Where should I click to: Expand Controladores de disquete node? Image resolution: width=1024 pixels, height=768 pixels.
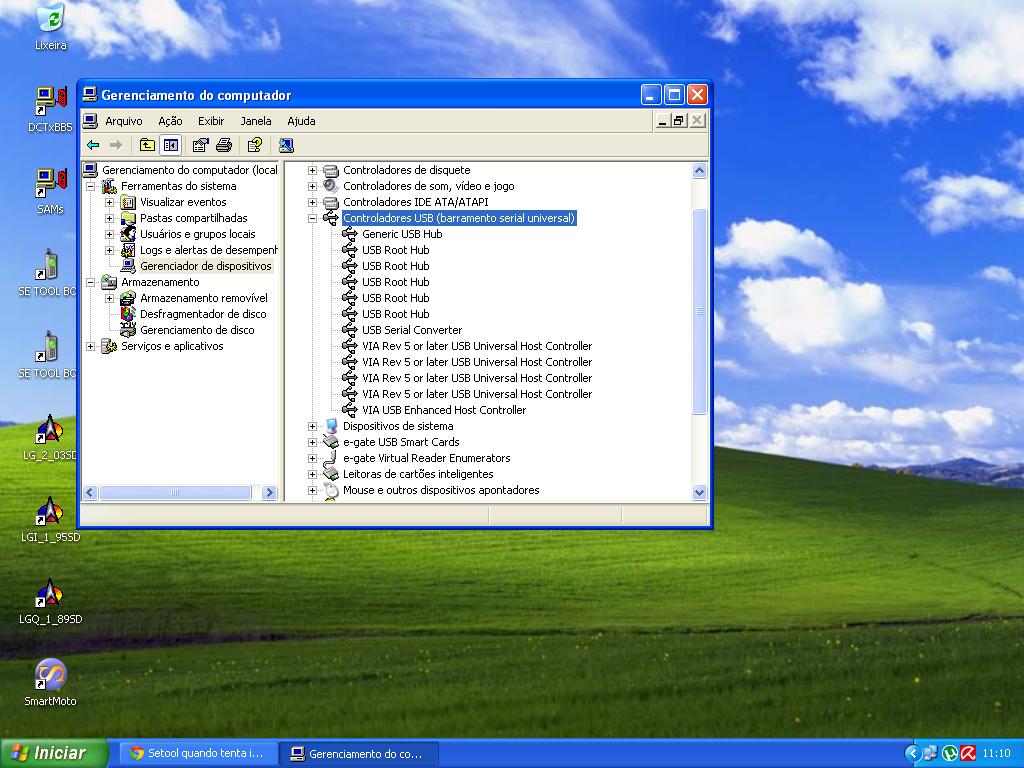click(x=312, y=170)
